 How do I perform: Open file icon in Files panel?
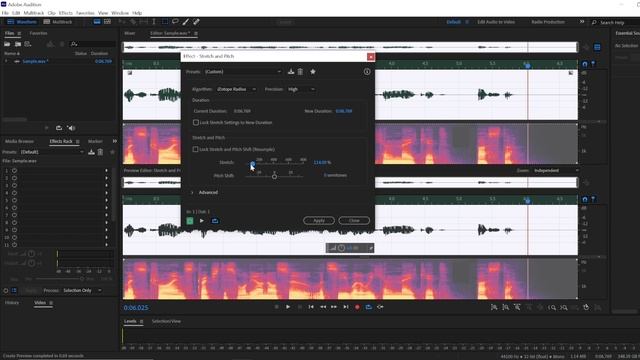coord(7,44)
